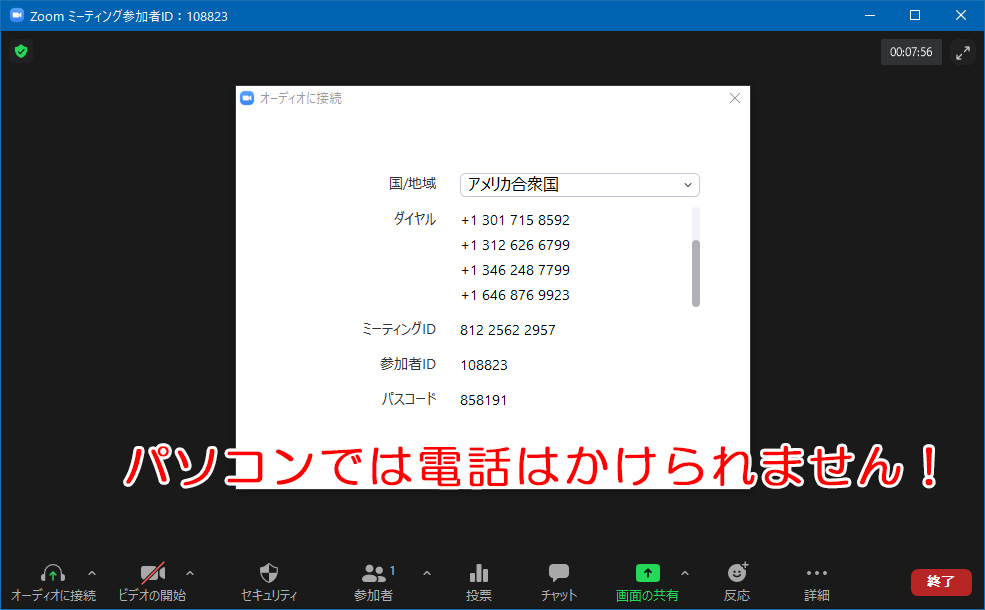Click the dial-in number list scrollbar
985x610 pixels.
click(x=696, y=272)
